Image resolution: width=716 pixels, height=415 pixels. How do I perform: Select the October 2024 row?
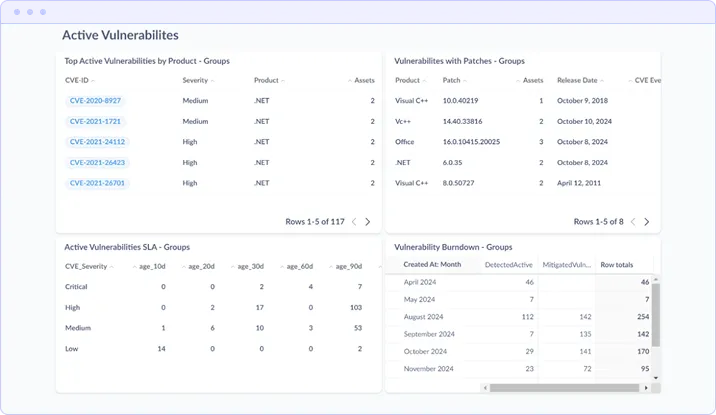click(519, 352)
